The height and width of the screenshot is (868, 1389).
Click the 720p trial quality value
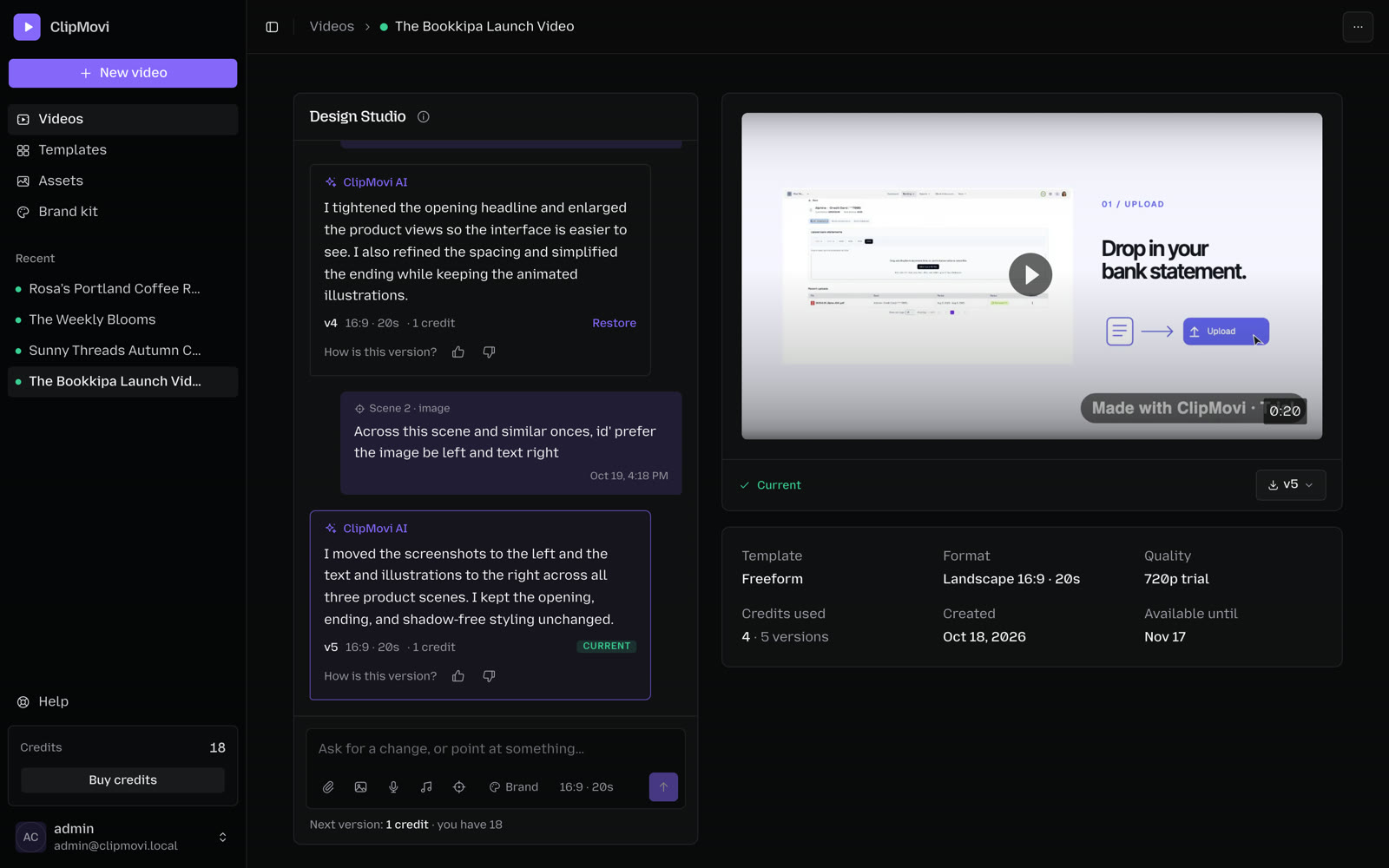(1176, 579)
